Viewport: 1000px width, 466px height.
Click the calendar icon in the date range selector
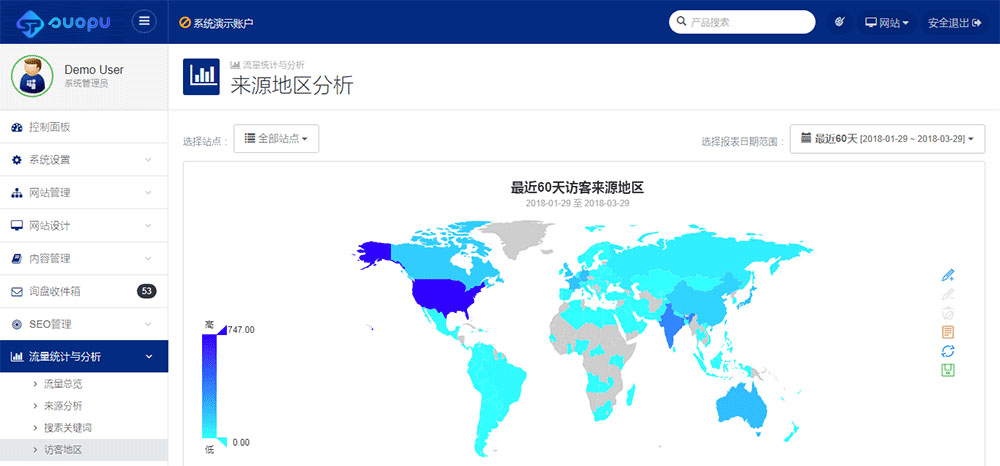[806, 138]
